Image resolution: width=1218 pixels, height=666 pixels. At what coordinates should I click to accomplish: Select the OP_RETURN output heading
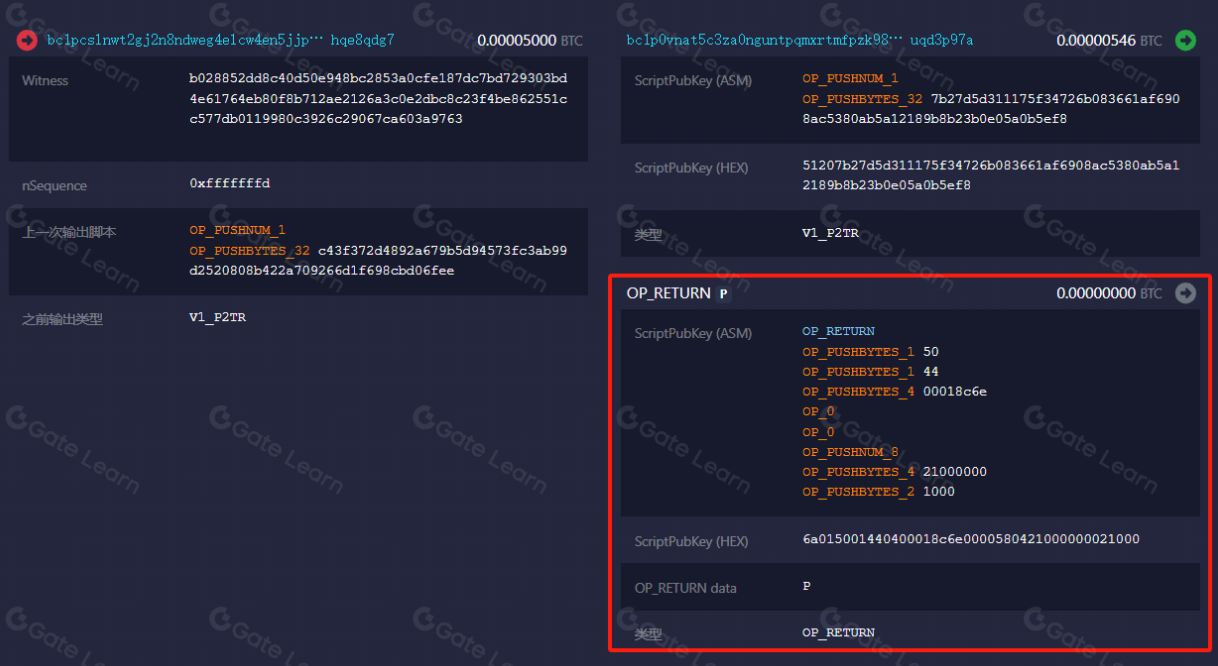668,293
